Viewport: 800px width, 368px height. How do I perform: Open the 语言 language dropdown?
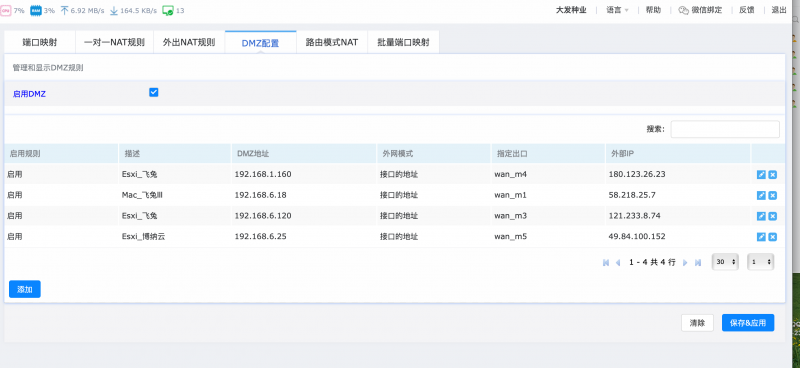point(617,10)
